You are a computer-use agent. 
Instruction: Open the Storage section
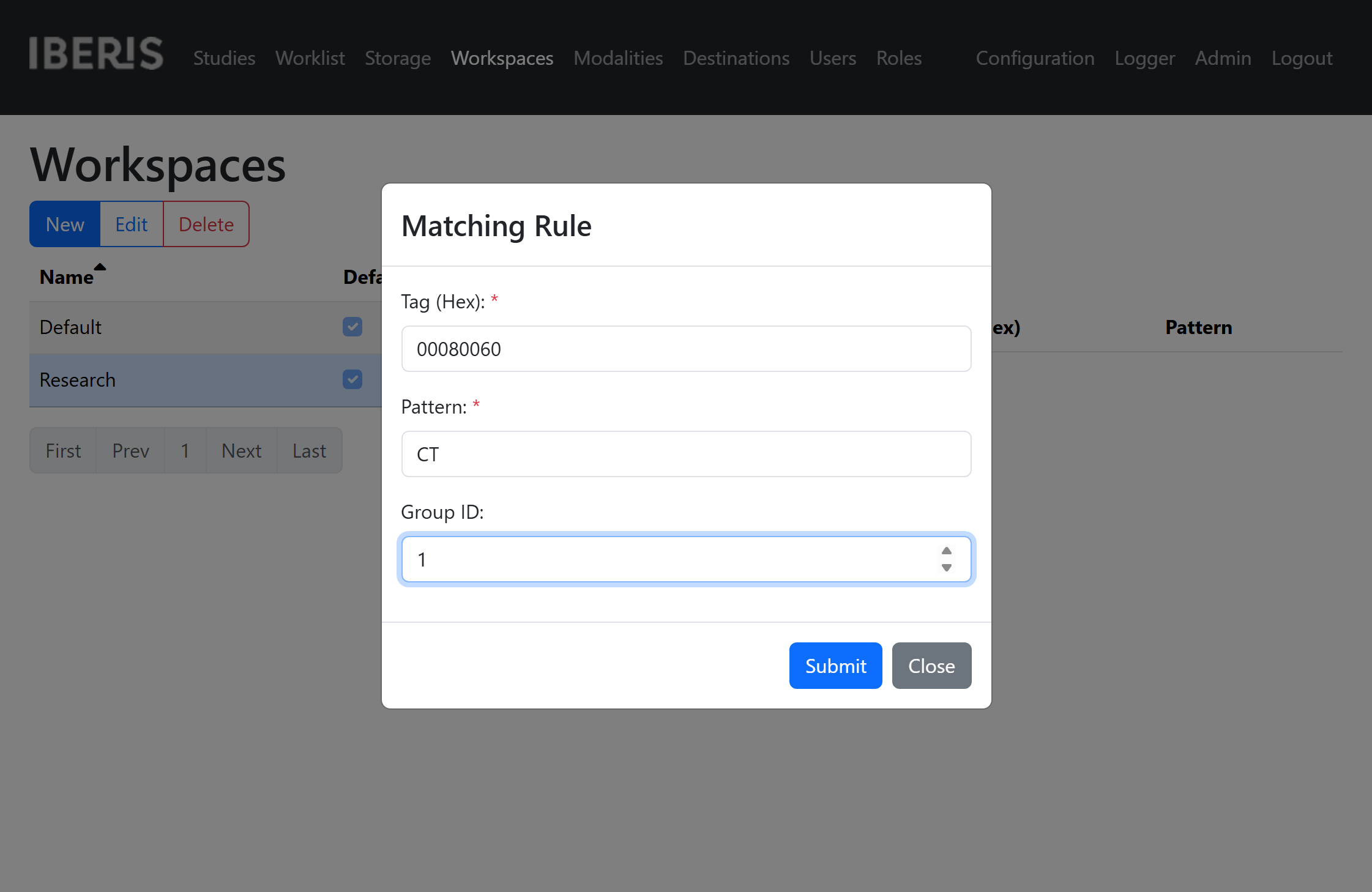coord(398,58)
